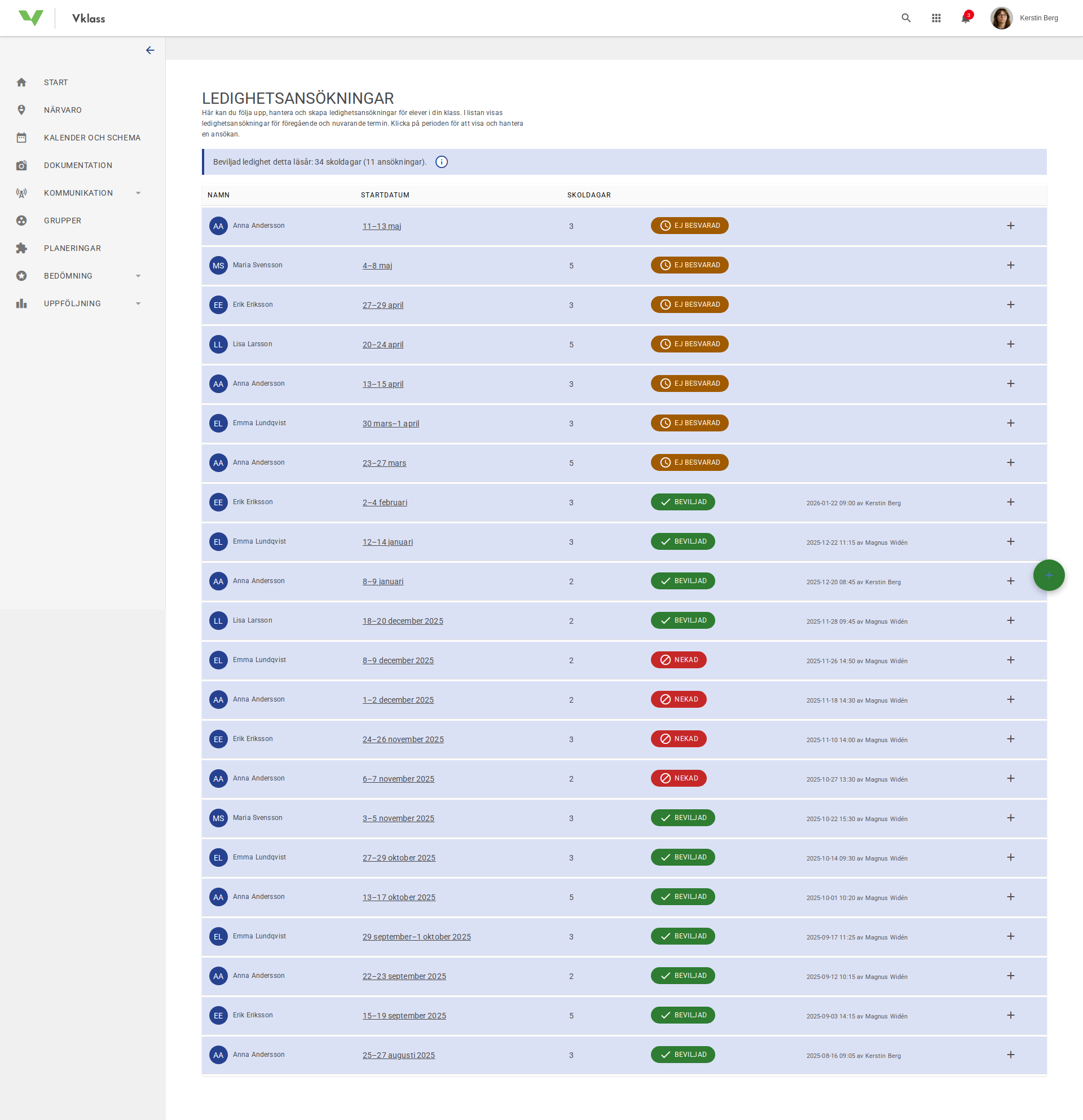Click the calendar icon for Kalender och schema
This screenshot has height=1120, width=1083.
tap(22, 138)
